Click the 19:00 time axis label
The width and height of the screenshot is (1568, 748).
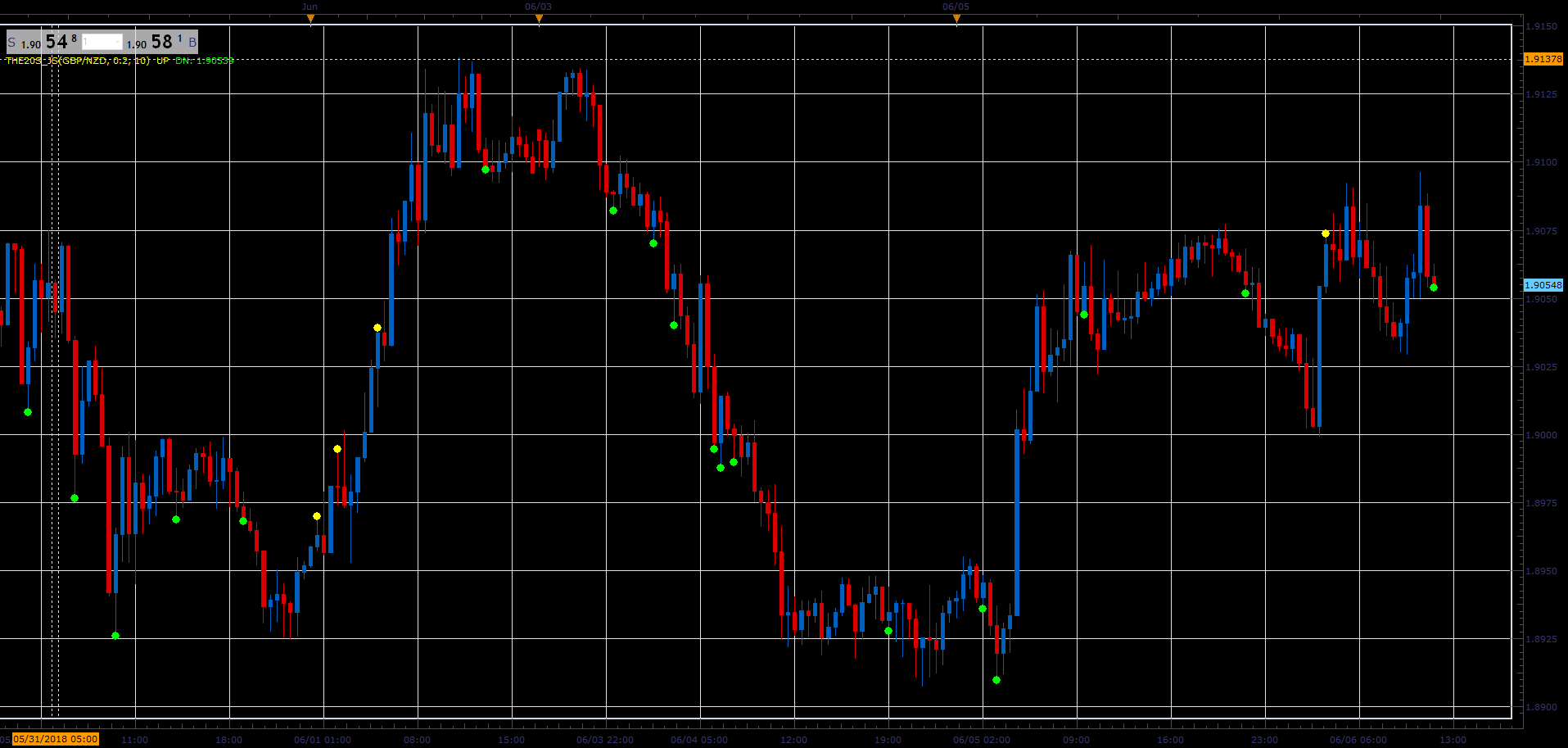(888, 740)
